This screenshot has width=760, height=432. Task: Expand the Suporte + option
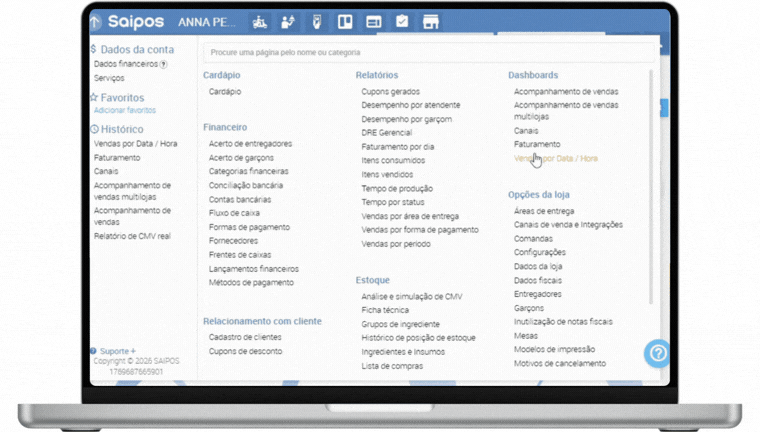point(117,351)
